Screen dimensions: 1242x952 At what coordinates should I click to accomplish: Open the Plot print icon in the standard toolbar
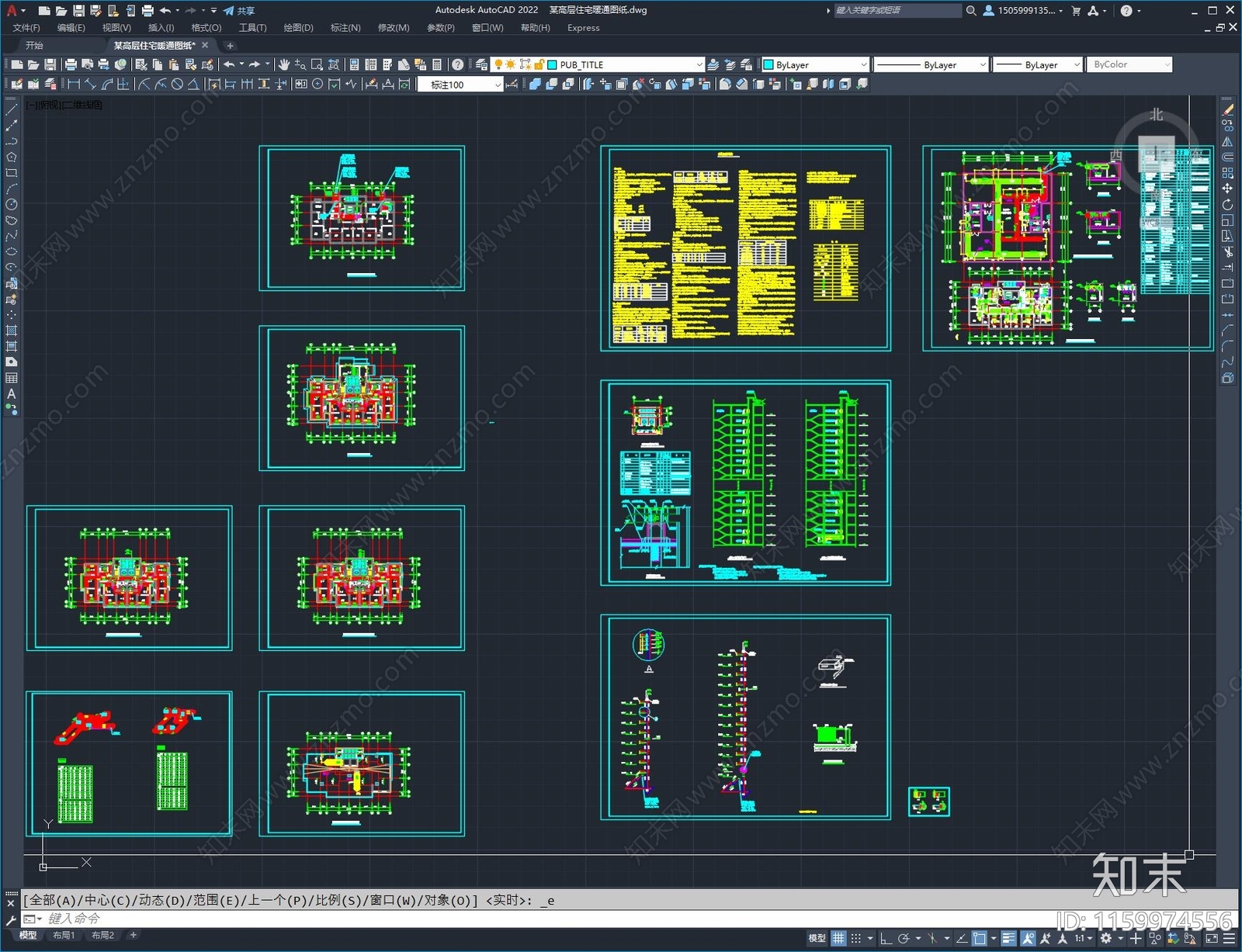71,64
